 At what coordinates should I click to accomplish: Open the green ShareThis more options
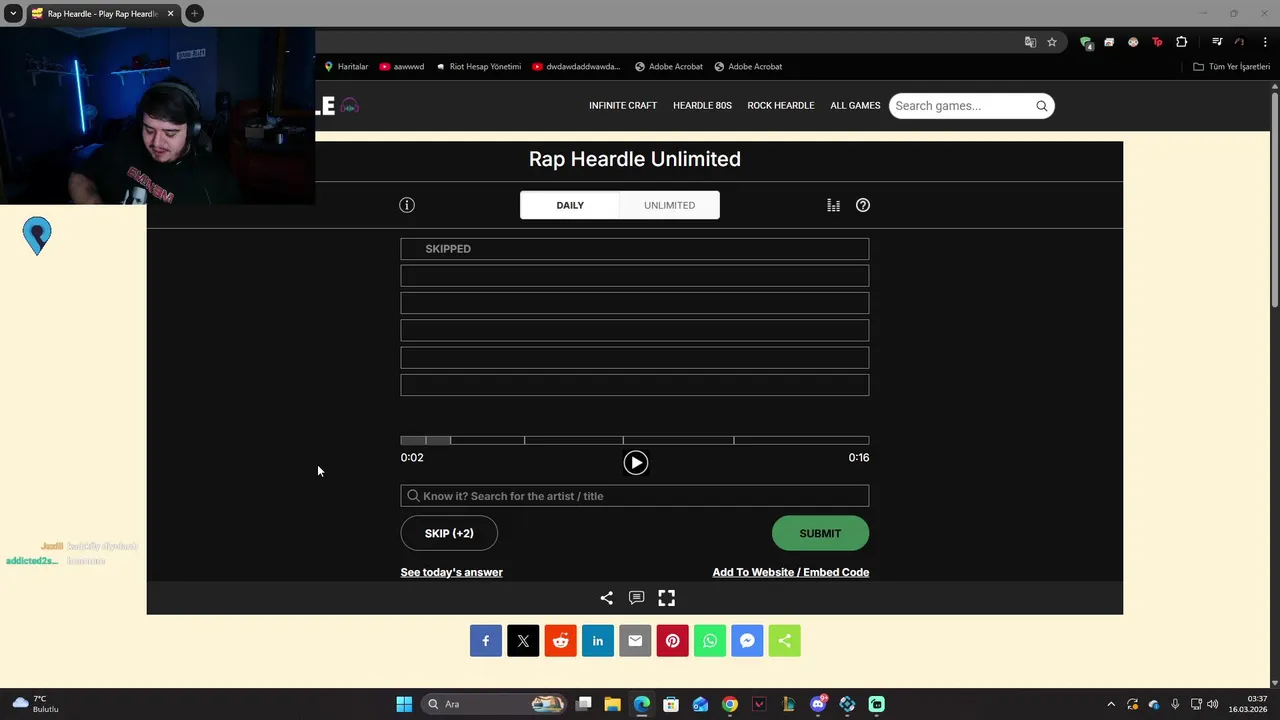click(784, 641)
